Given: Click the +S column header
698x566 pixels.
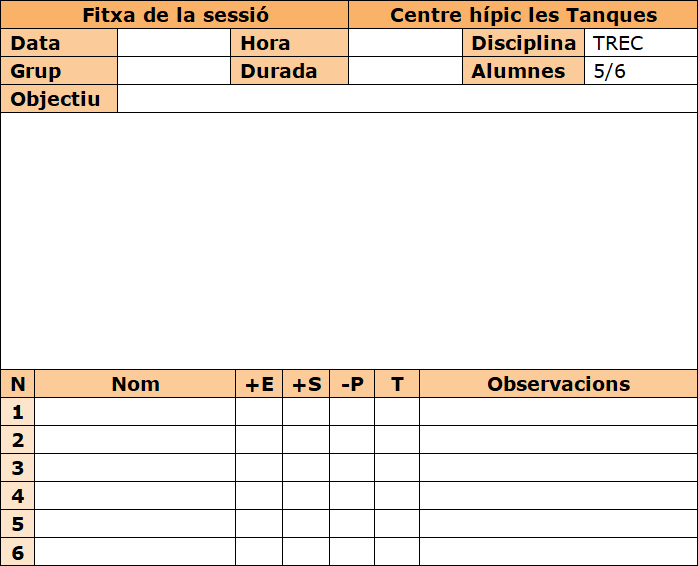Looking at the screenshot, I should (306, 384).
